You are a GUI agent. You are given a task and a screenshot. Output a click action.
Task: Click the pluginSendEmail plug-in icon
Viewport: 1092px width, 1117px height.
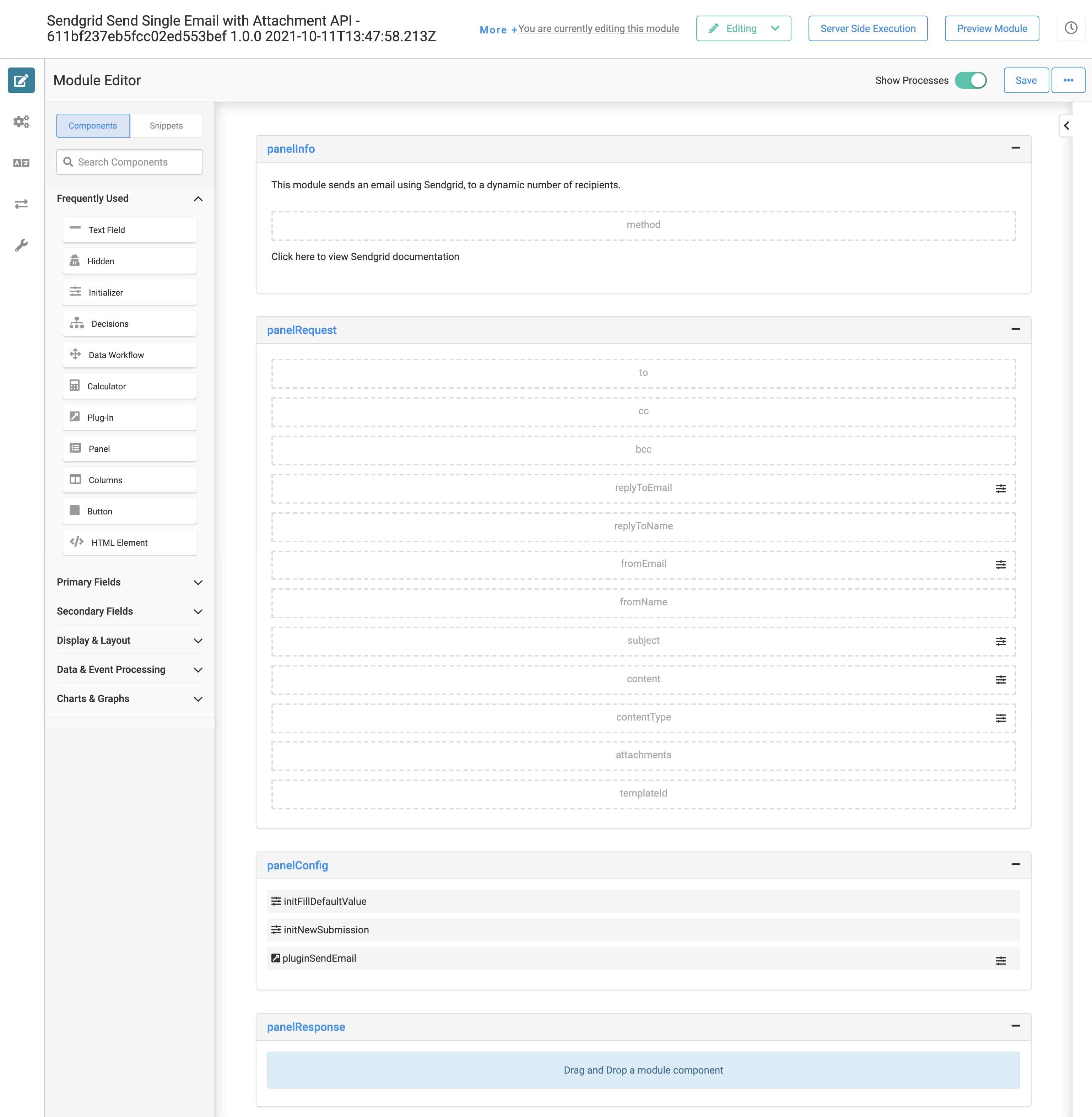[x=275, y=958]
